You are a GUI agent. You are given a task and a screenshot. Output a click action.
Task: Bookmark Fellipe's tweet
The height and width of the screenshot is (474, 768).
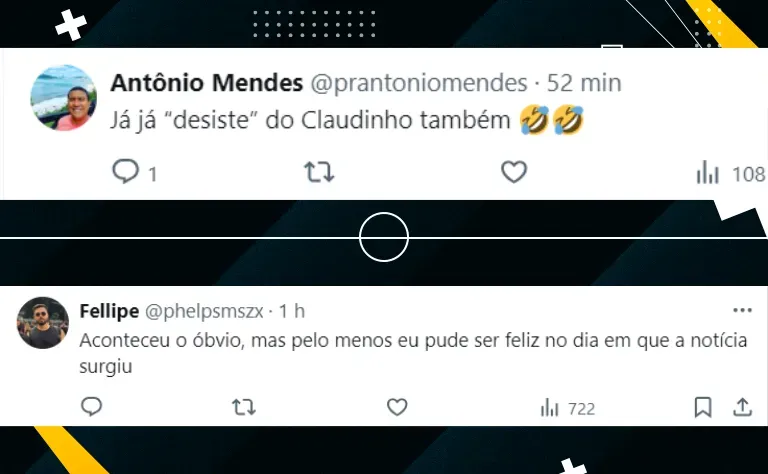pyautogui.click(x=703, y=407)
